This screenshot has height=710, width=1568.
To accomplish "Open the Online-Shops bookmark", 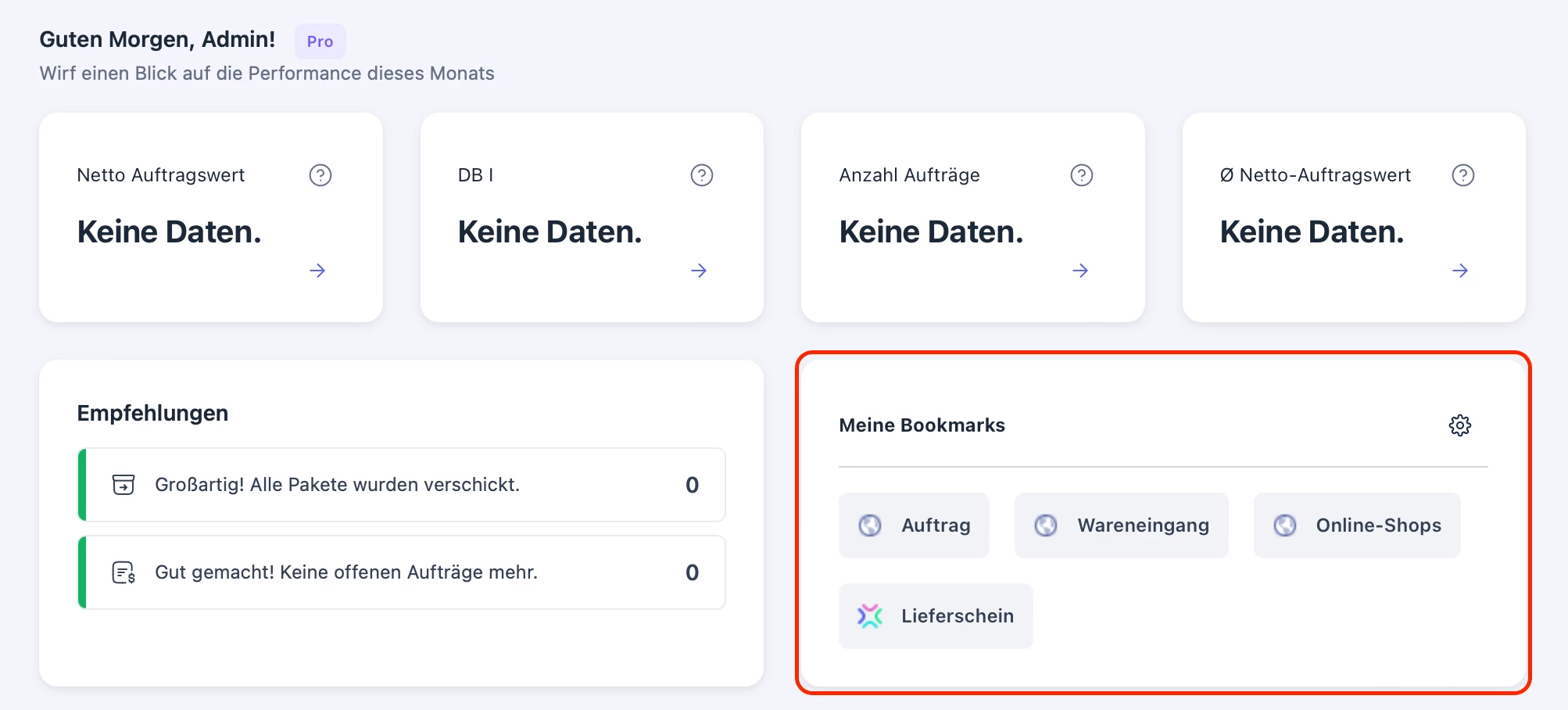I will click(x=1357, y=525).
